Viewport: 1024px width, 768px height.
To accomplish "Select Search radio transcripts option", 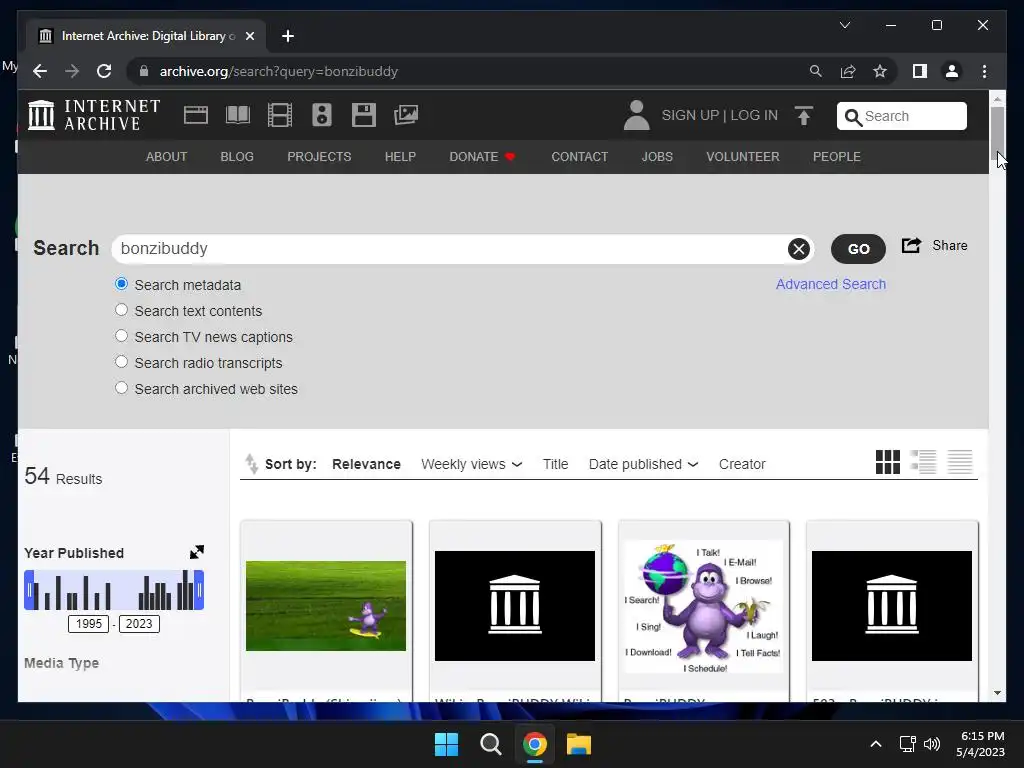I will tap(121, 362).
